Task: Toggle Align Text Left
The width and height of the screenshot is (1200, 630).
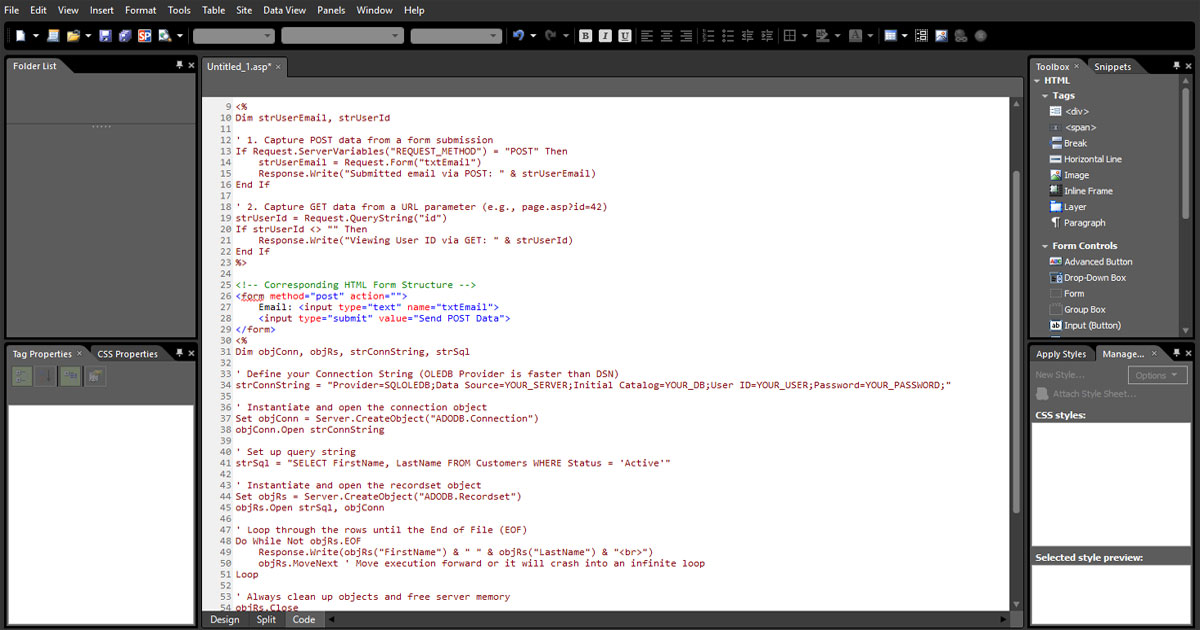Action: 647,35
